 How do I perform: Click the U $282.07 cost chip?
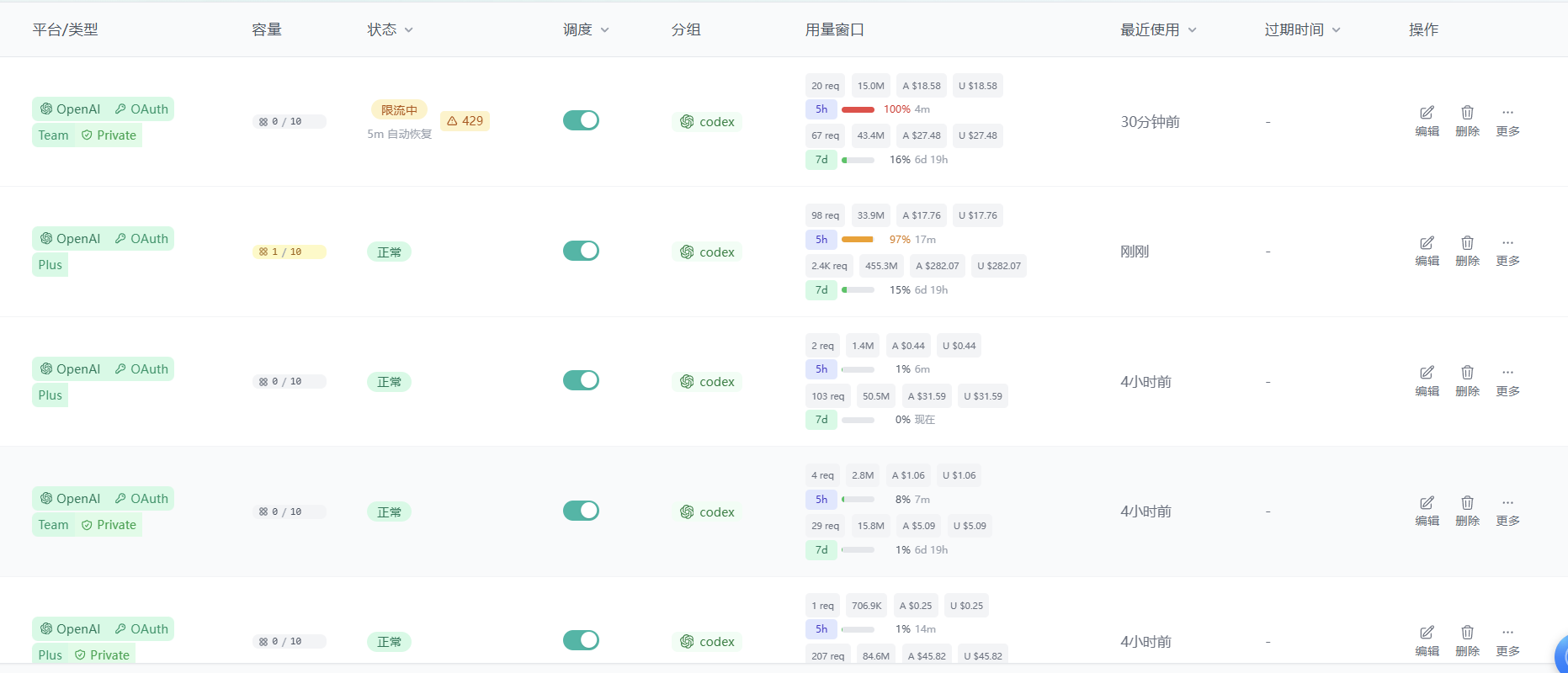coord(999,266)
